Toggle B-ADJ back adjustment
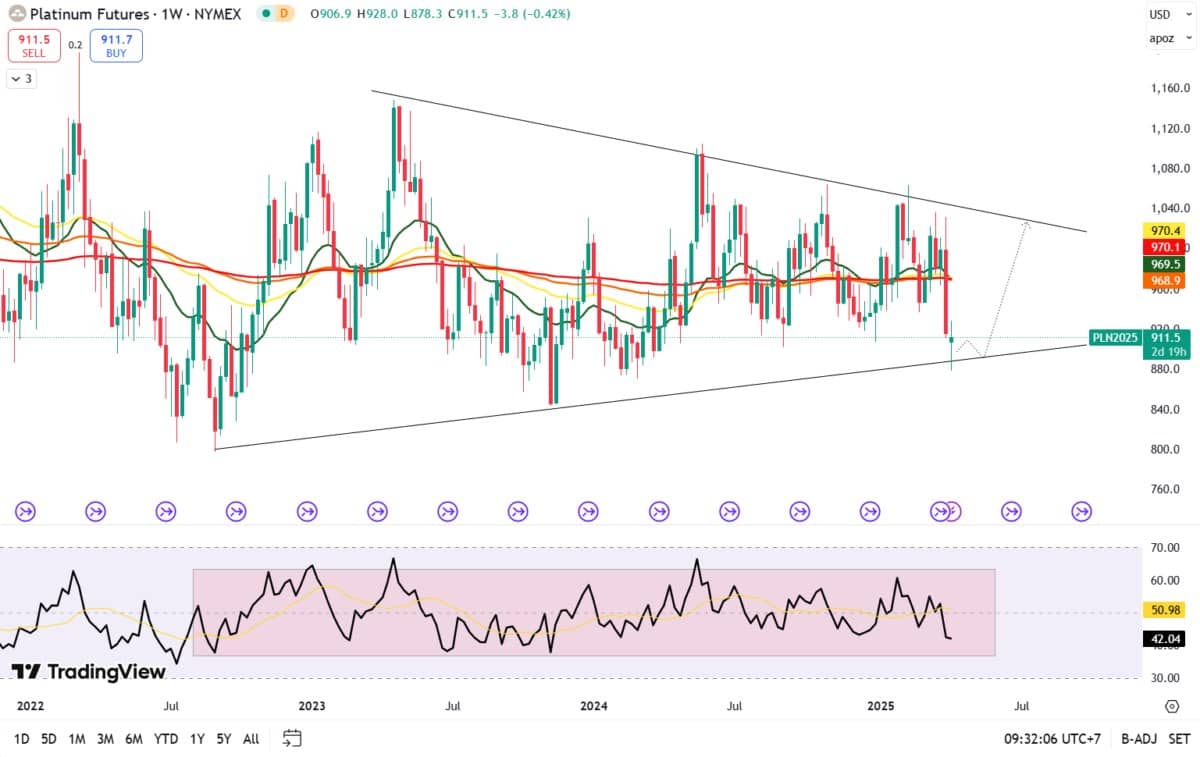The width and height of the screenshot is (1200, 757). pos(1138,739)
